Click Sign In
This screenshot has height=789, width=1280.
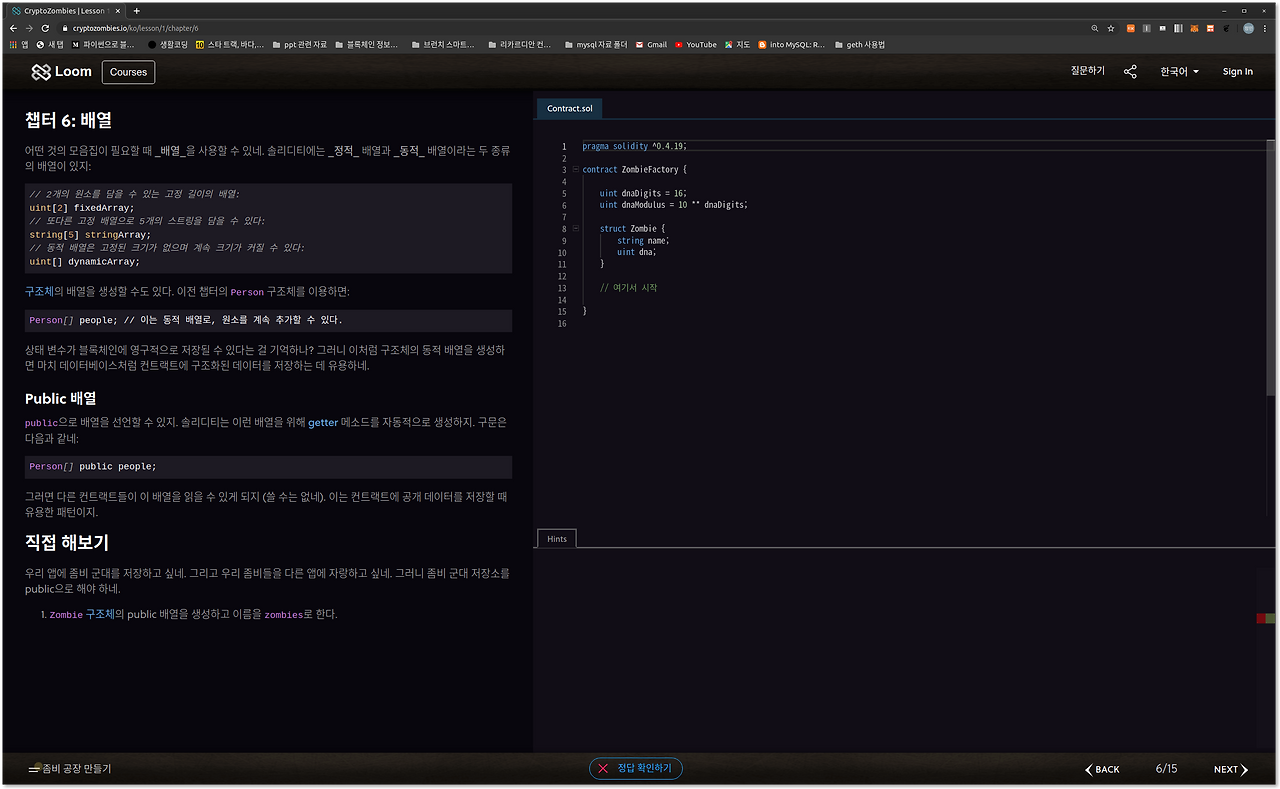point(1238,72)
